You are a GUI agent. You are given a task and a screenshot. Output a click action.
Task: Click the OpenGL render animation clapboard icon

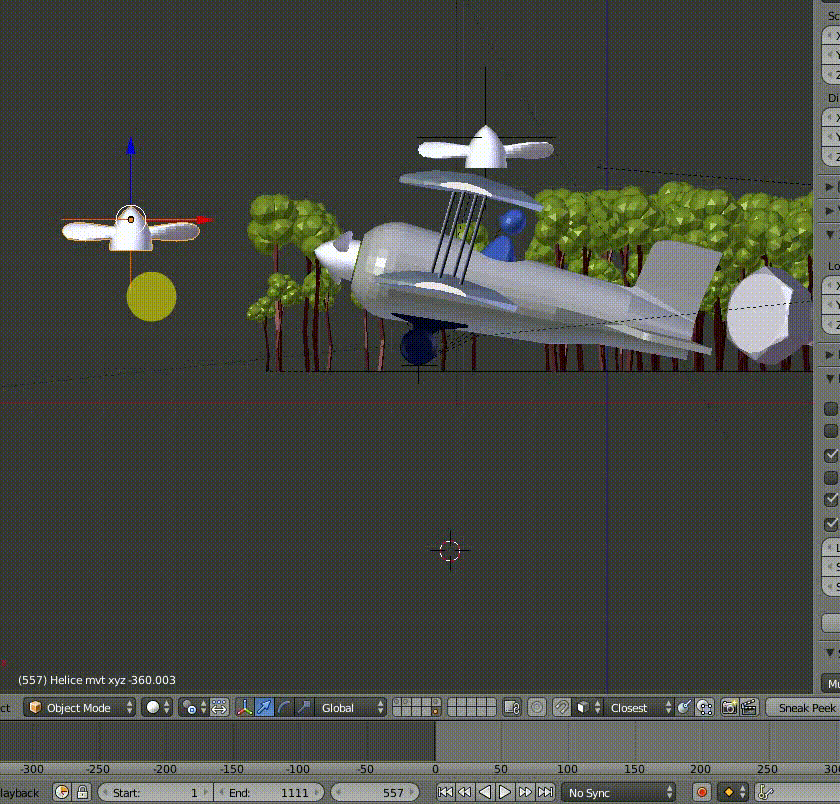tap(748, 707)
